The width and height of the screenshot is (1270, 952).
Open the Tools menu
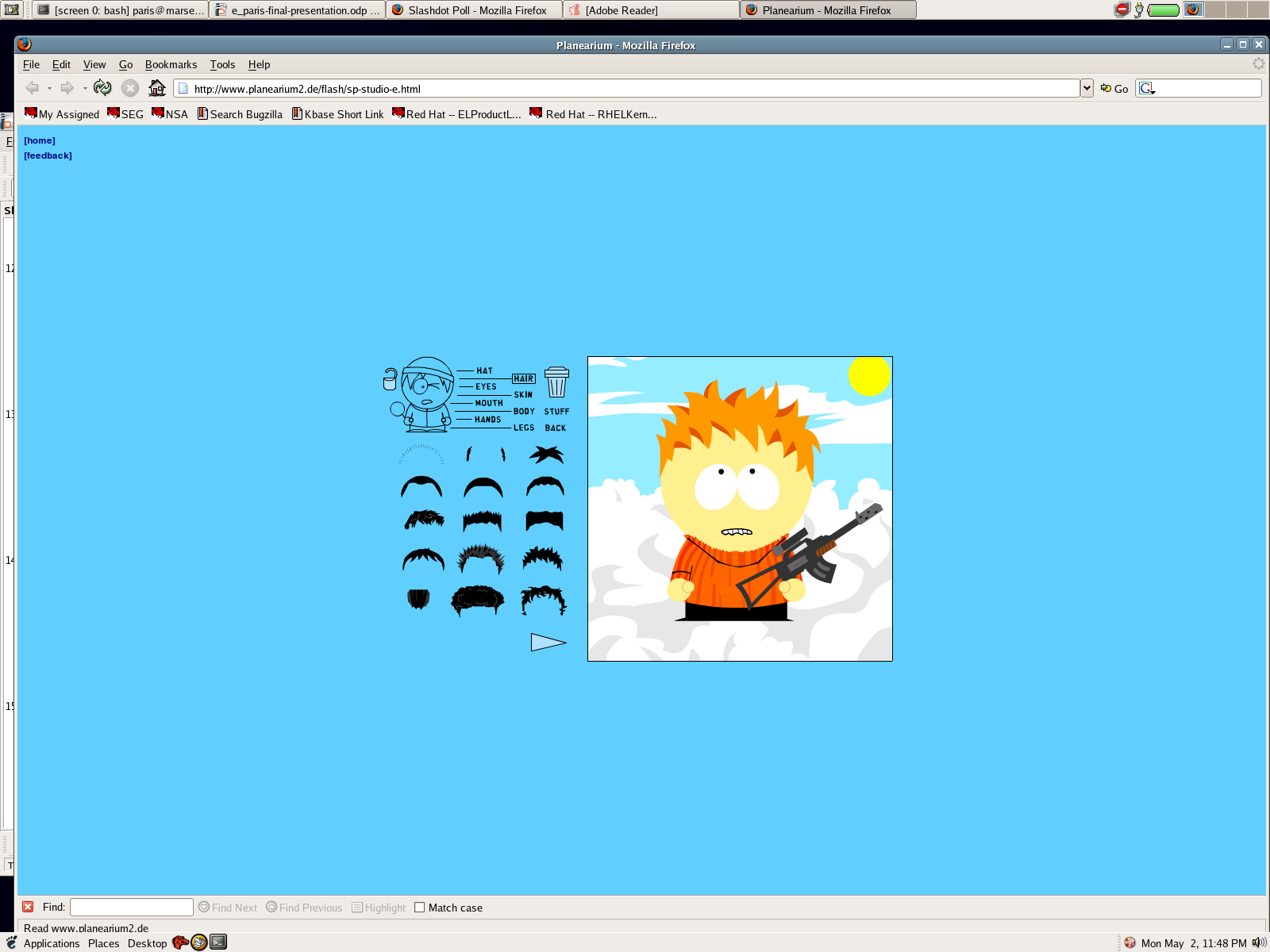point(222,64)
